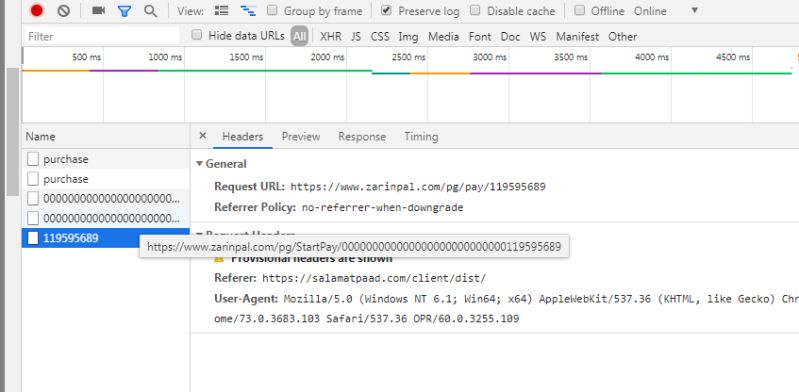
Task: Clear the network log
Action: pos(64,10)
